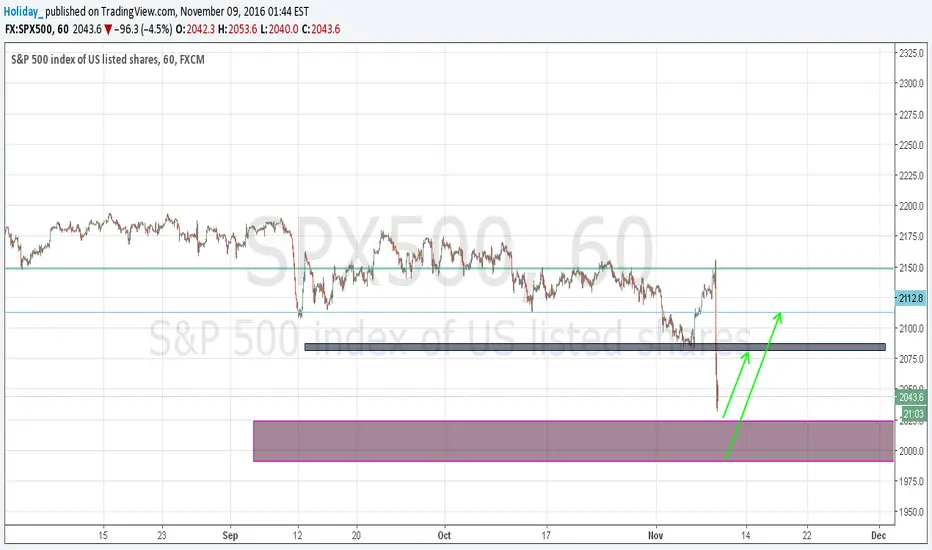The height and width of the screenshot is (550, 932).
Task: Click the 2100.0 price axis tick
Action: tap(911, 328)
